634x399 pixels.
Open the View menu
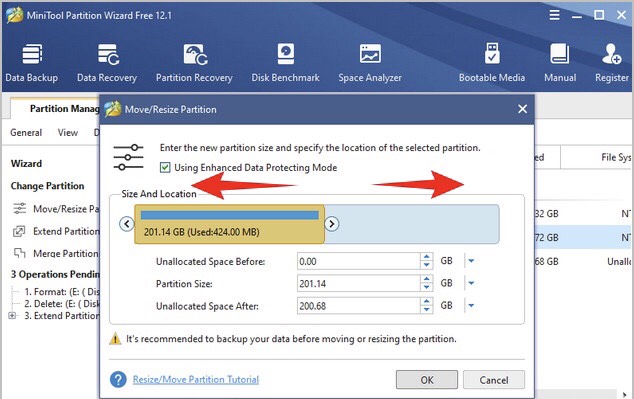coord(68,133)
